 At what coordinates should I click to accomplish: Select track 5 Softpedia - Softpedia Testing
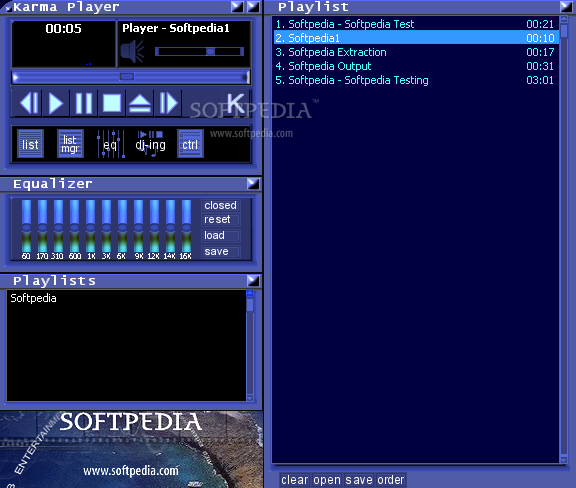tap(416, 80)
